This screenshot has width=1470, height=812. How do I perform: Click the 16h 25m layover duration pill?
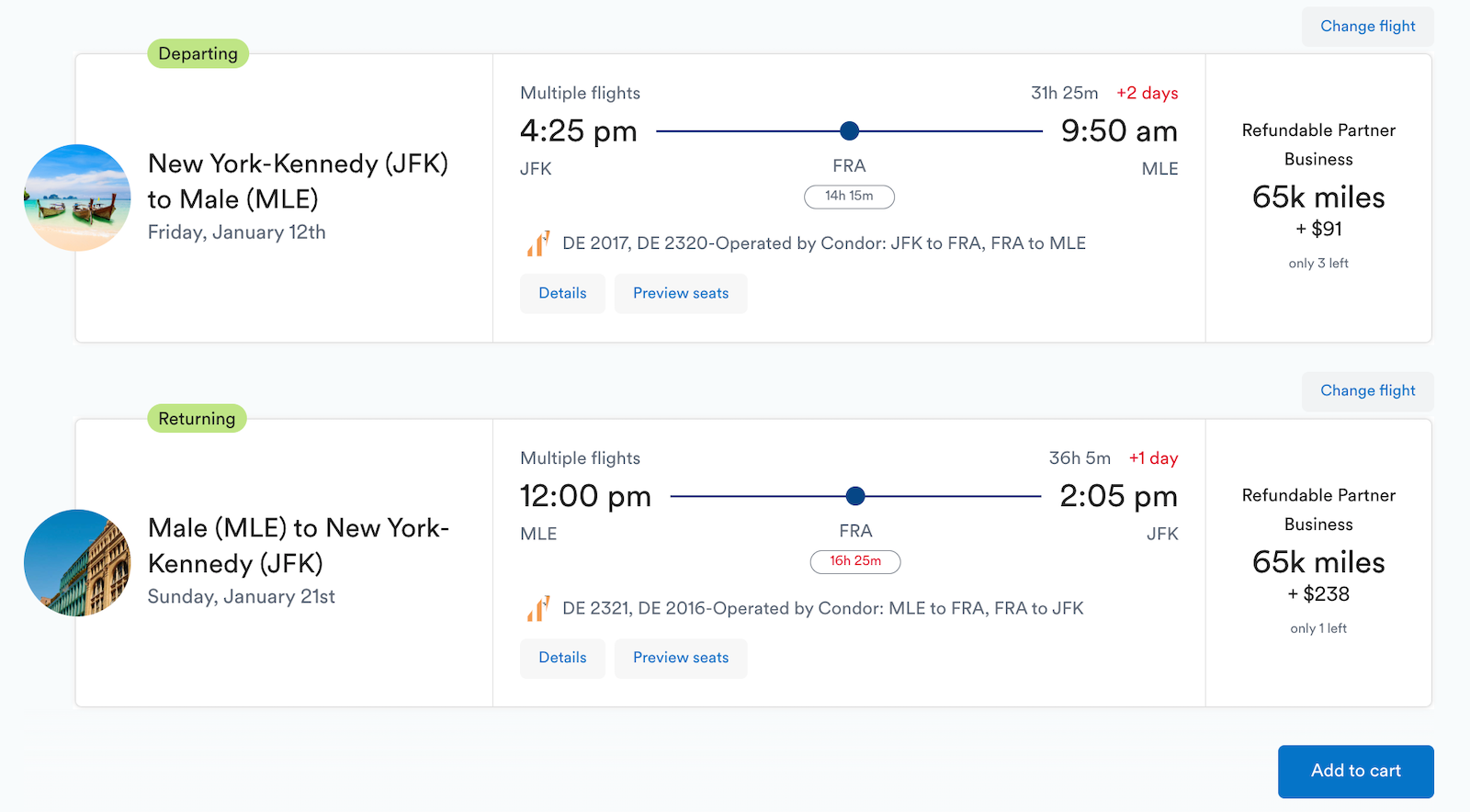click(x=855, y=561)
